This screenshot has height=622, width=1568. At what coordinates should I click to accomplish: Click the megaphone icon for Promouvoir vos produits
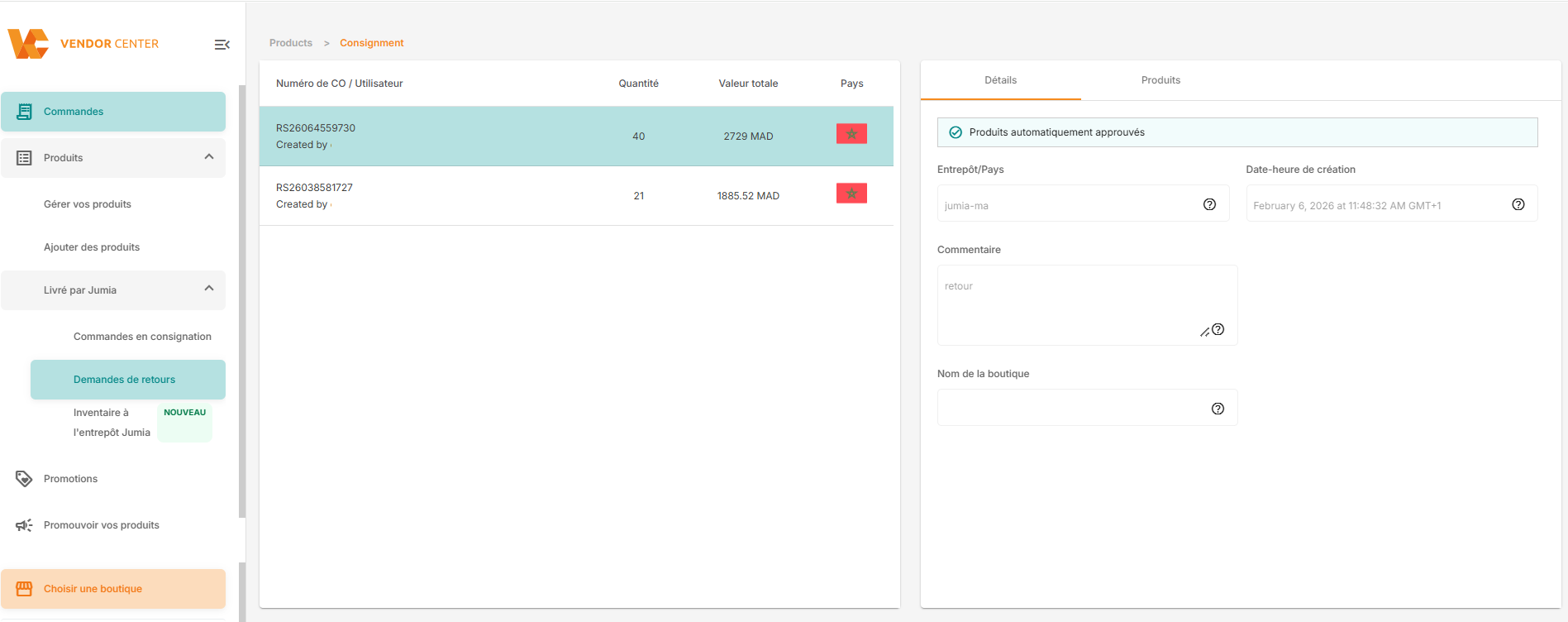coord(24,525)
